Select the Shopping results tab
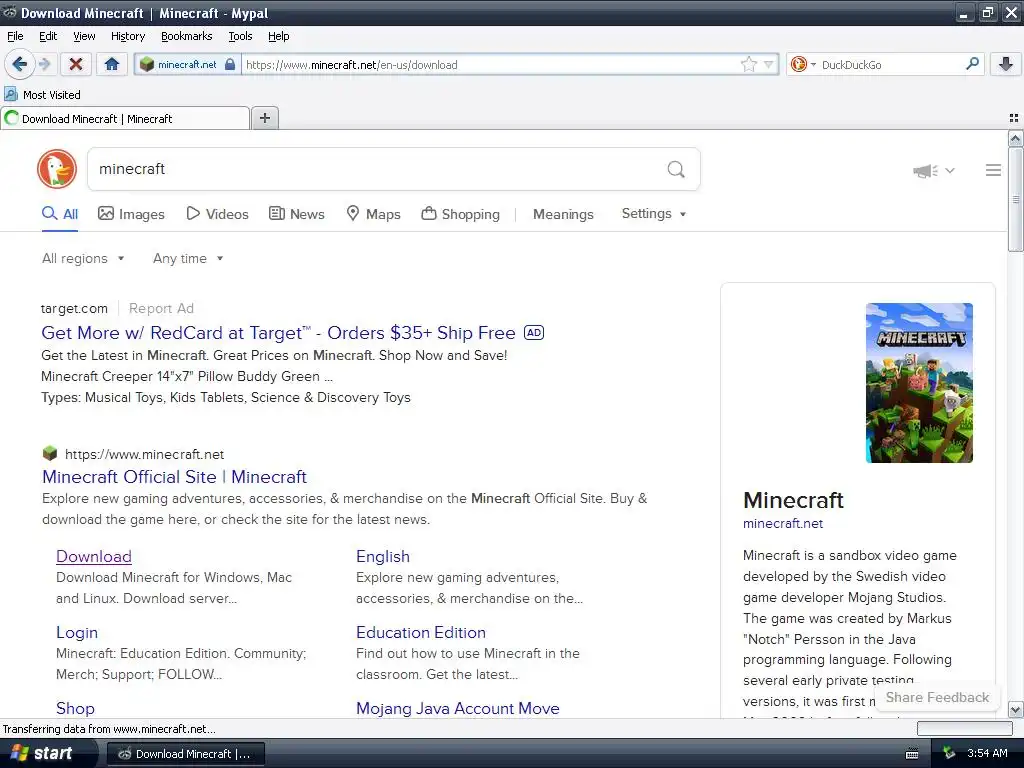Image resolution: width=1024 pixels, height=768 pixels. click(460, 214)
